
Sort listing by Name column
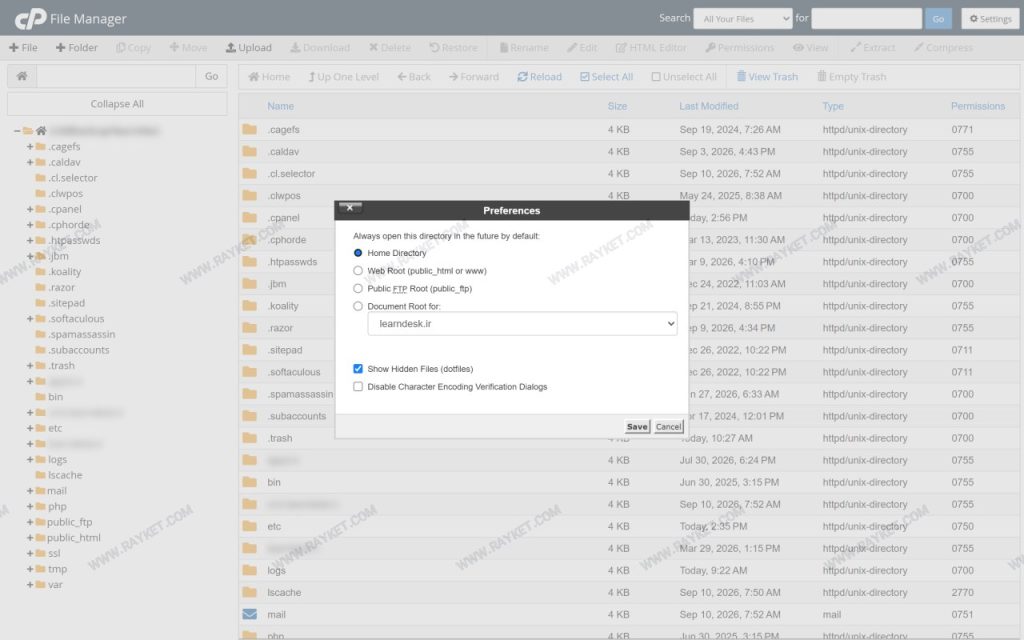(280, 106)
